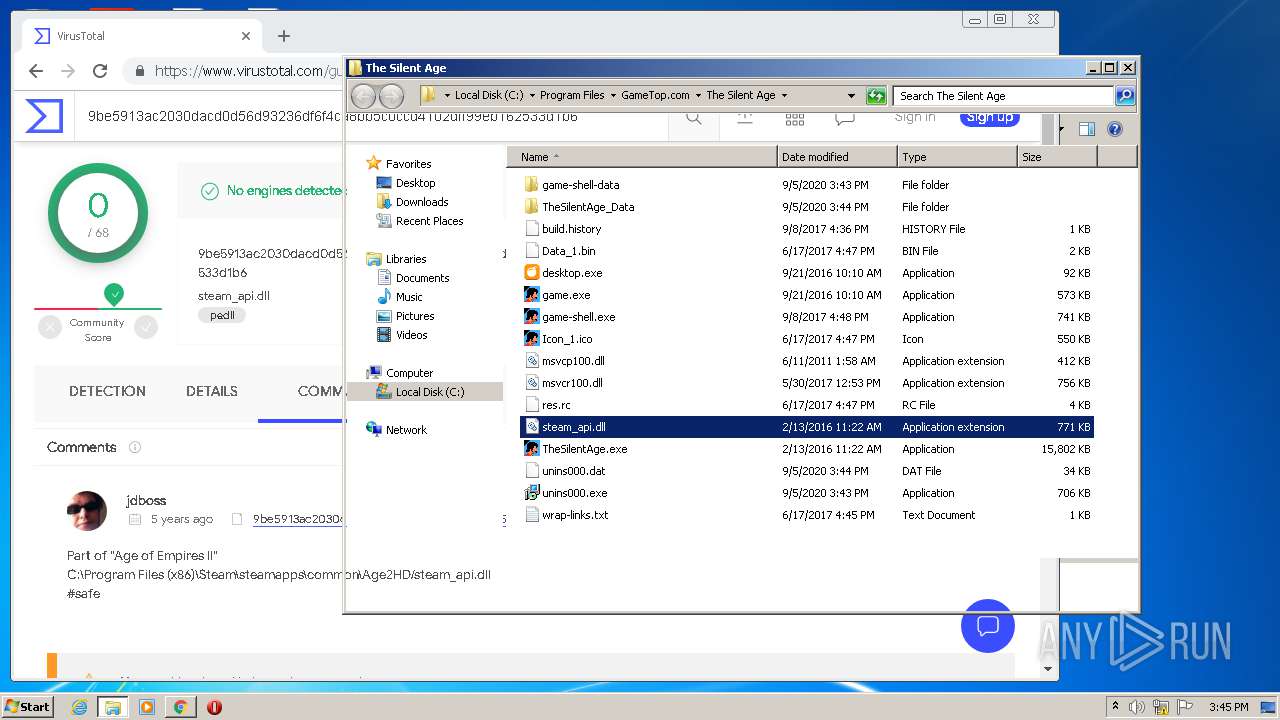
Task: Select the game.exe application icon
Action: pos(532,295)
